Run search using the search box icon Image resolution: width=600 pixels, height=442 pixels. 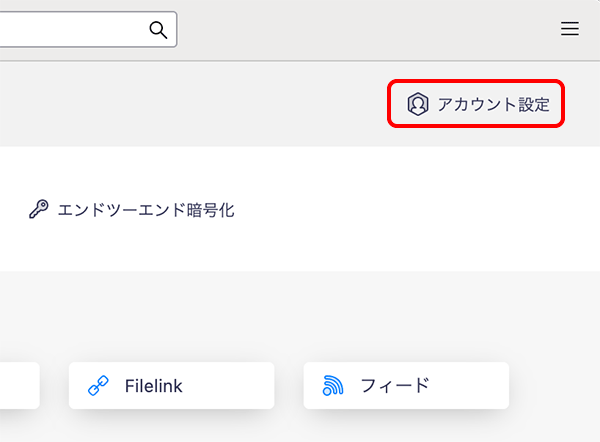(158, 30)
